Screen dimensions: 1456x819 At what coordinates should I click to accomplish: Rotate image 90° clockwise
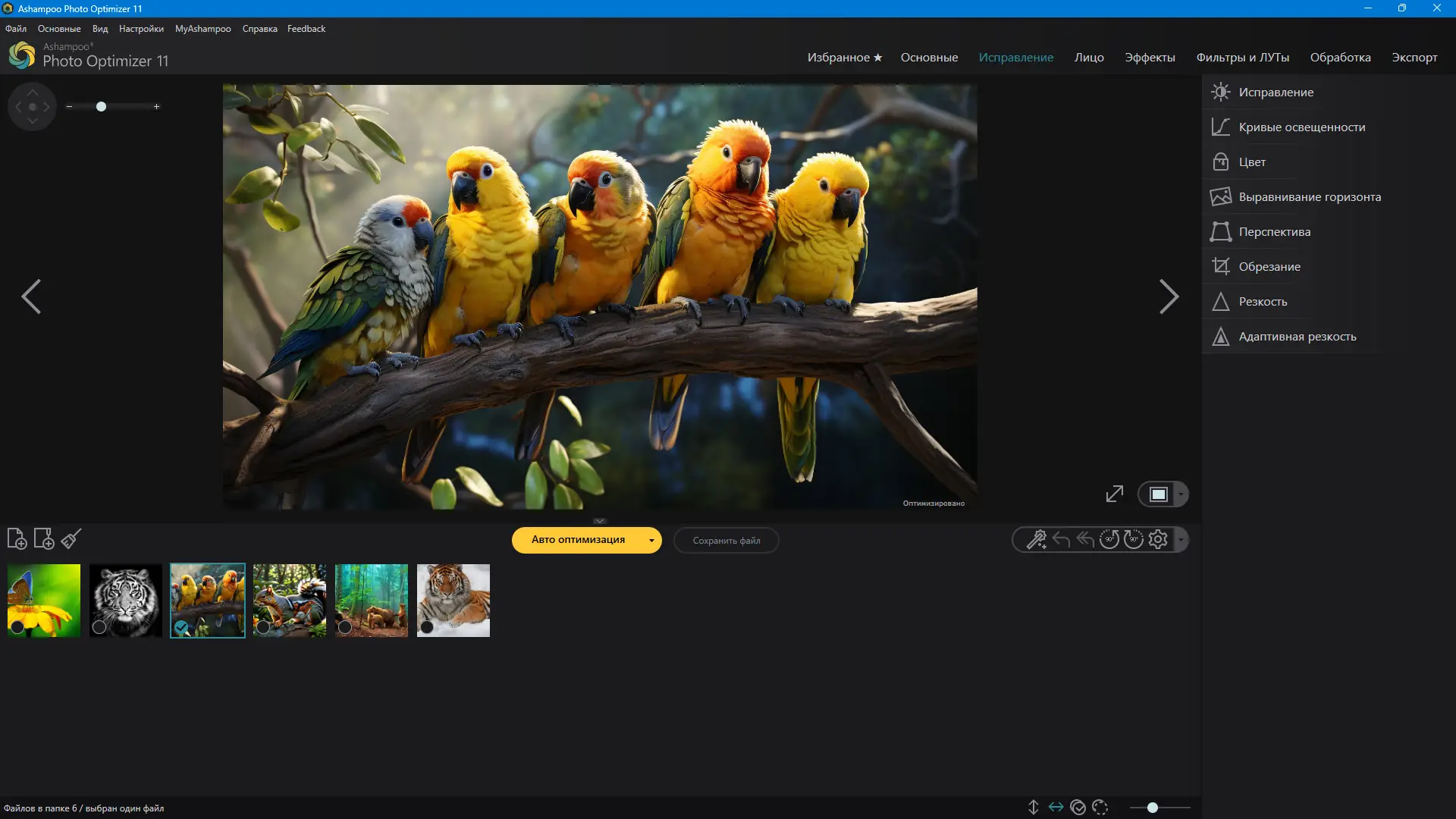(x=1133, y=540)
